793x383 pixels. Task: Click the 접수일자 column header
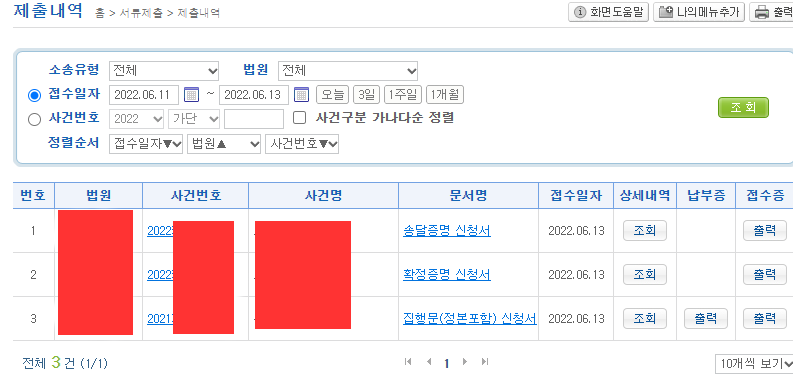(x=576, y=195)
